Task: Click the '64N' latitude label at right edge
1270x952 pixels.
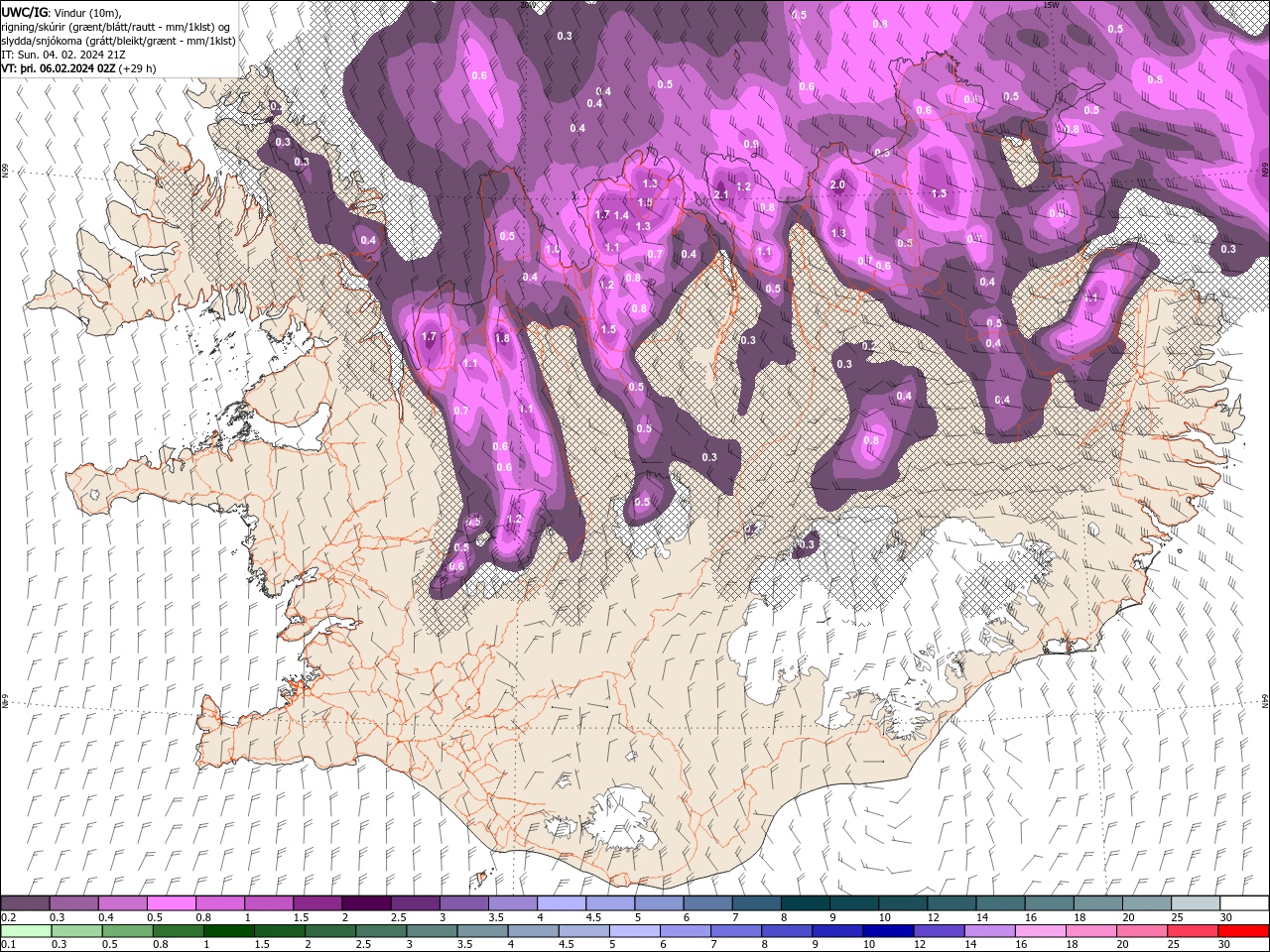Action: pyautogui.click(x=1265, y=700)
